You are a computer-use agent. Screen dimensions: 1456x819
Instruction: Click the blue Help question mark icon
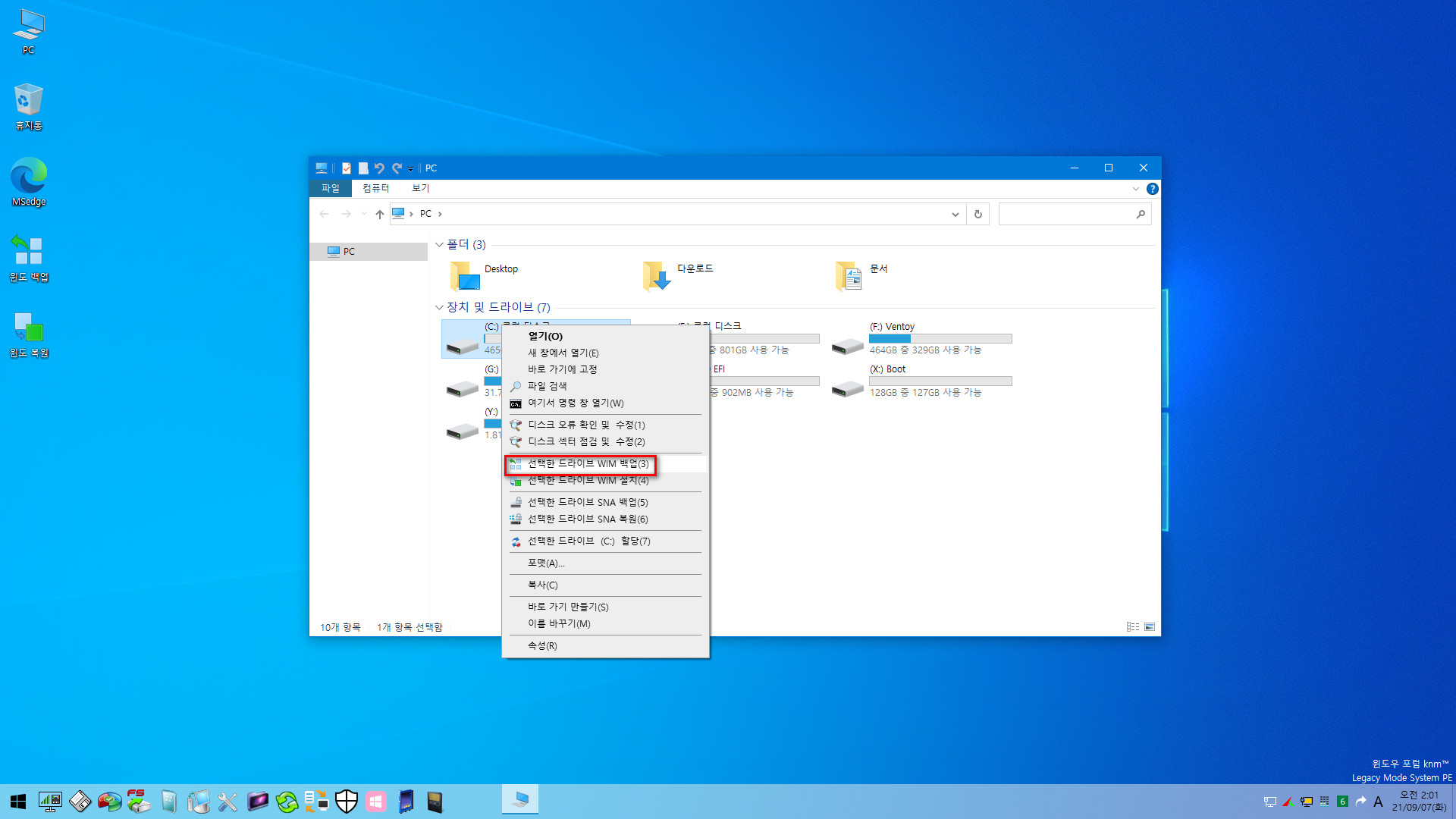(x=1152, y=189)
